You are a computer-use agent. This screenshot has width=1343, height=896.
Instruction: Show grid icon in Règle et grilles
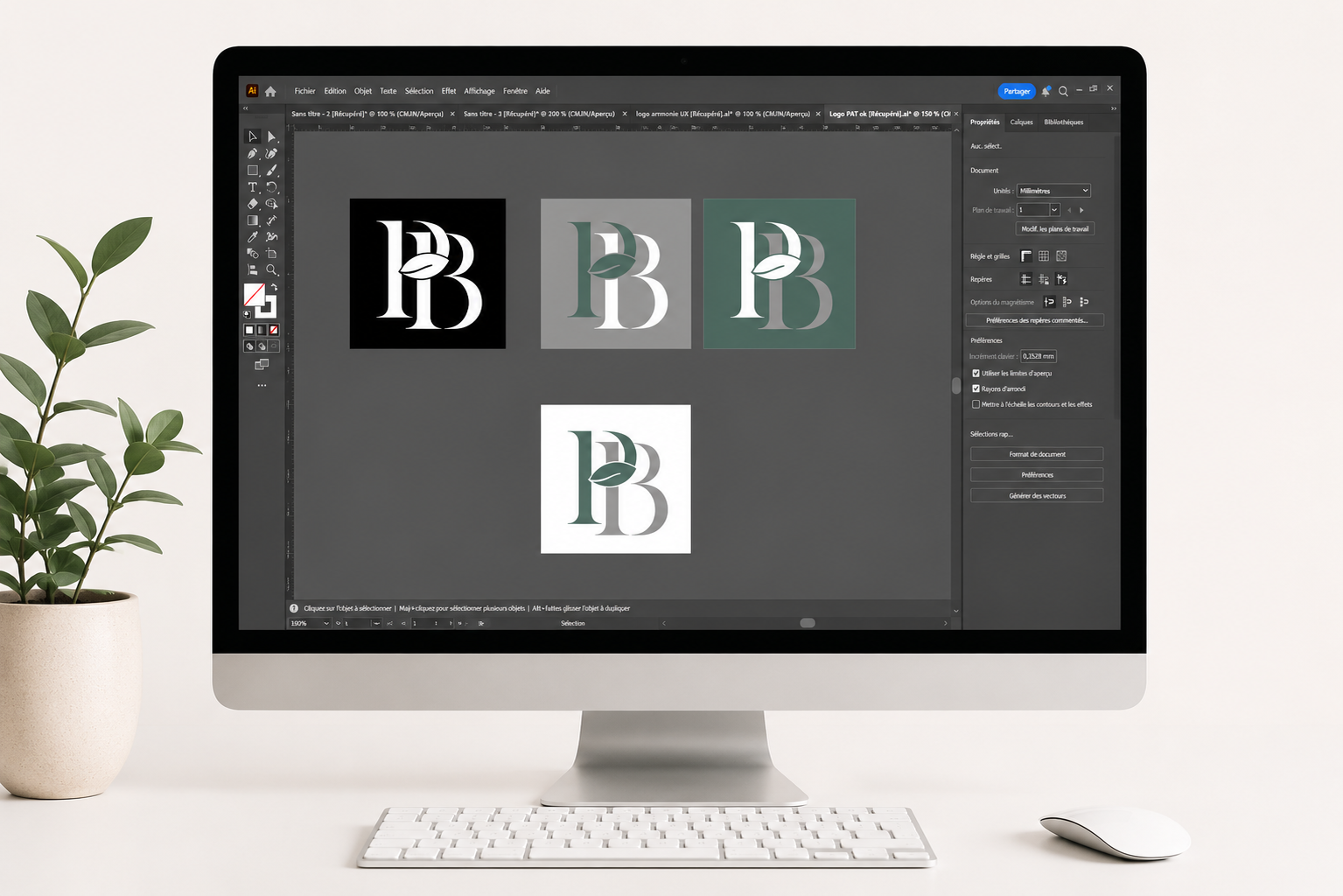coord(1044,256)
